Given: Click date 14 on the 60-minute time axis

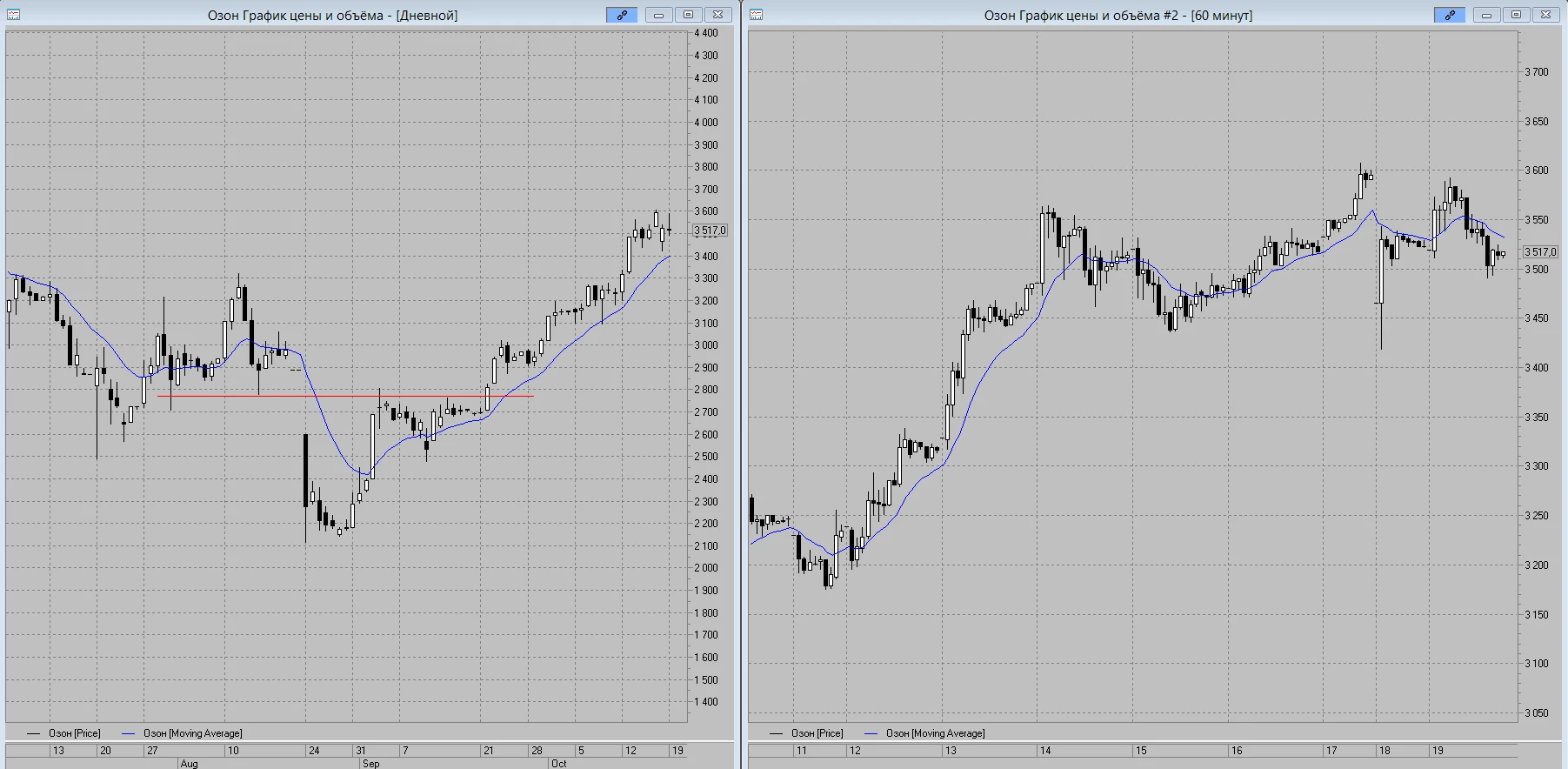Looking at the screenshot, I should click(1045, 750).
